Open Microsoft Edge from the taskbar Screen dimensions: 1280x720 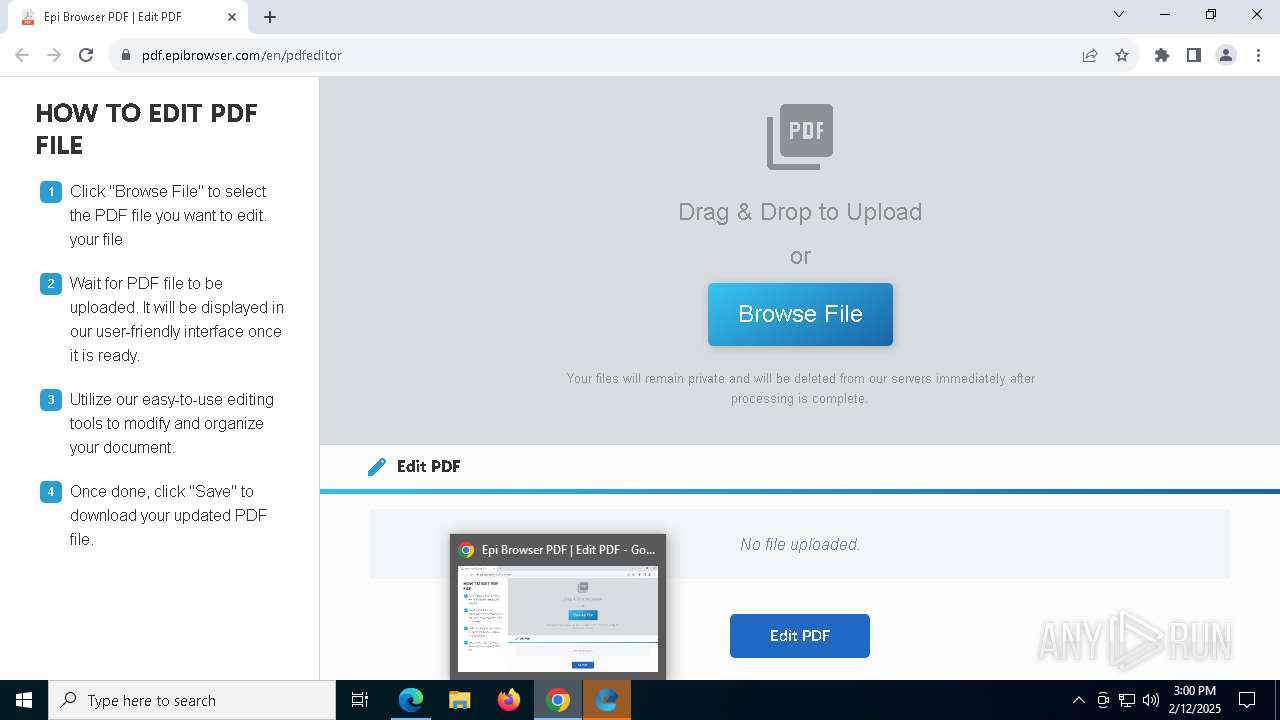(x=411, y=700)
